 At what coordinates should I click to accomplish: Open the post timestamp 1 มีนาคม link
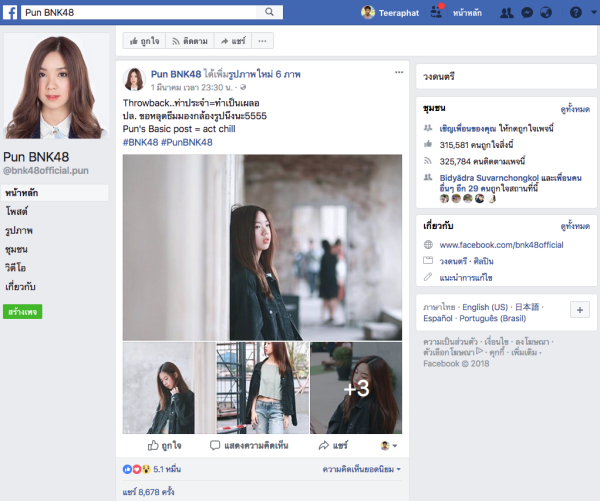192,88
